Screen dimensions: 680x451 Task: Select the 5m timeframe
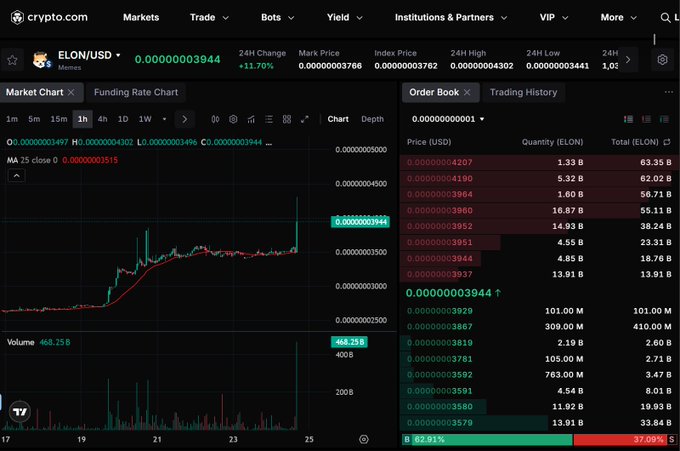34,119
